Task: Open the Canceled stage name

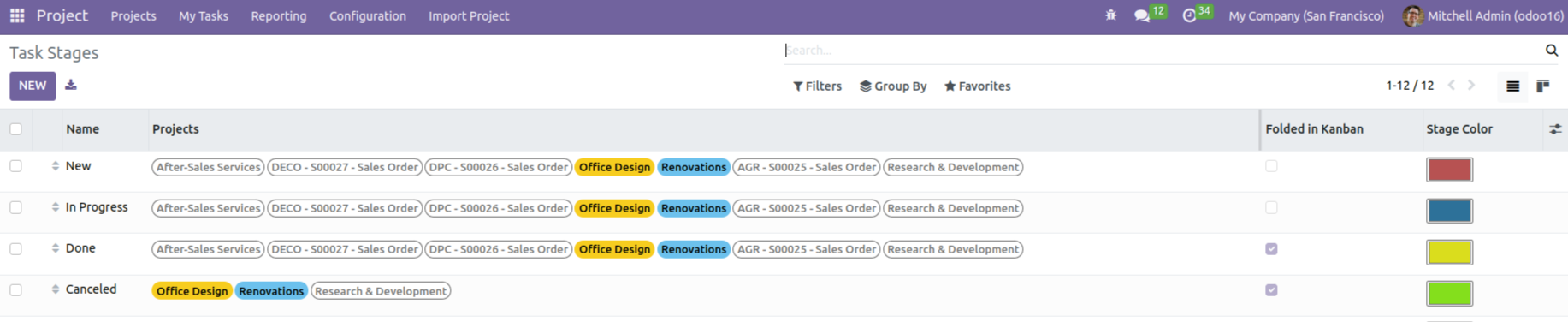Action: click(91, 289)
